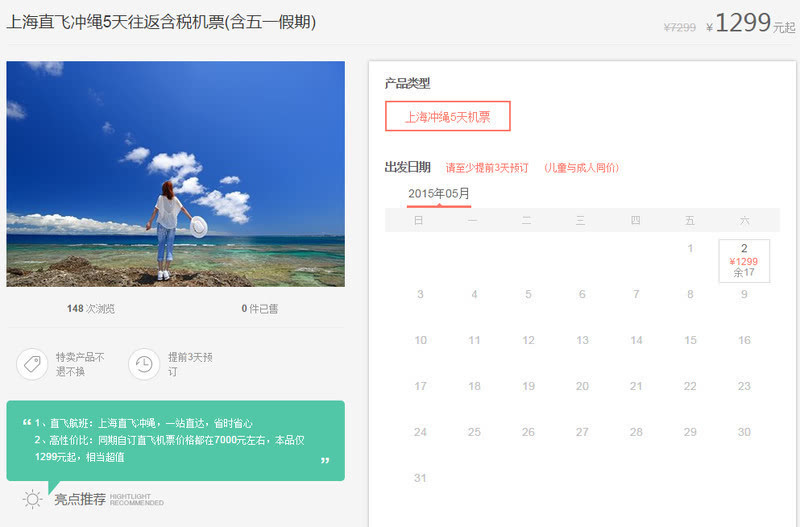The image size is (800, 527).
Task: Select May 2 with ¥1299 price
Action: 744,260
